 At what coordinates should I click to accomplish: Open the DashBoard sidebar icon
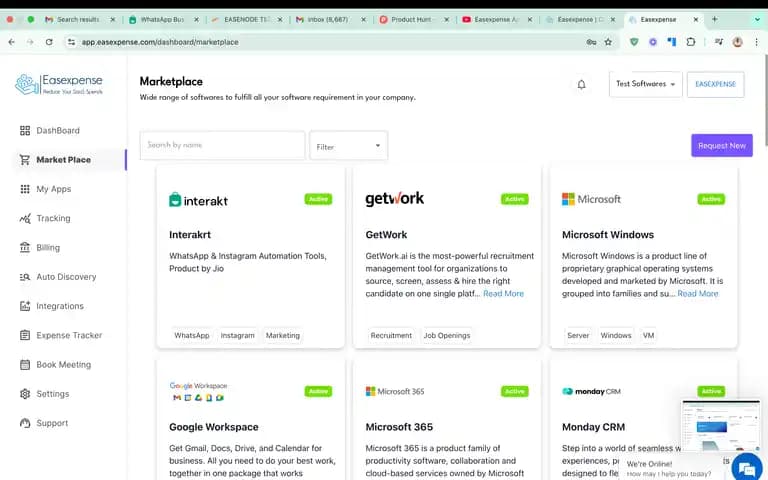click(x=25, y=130)
